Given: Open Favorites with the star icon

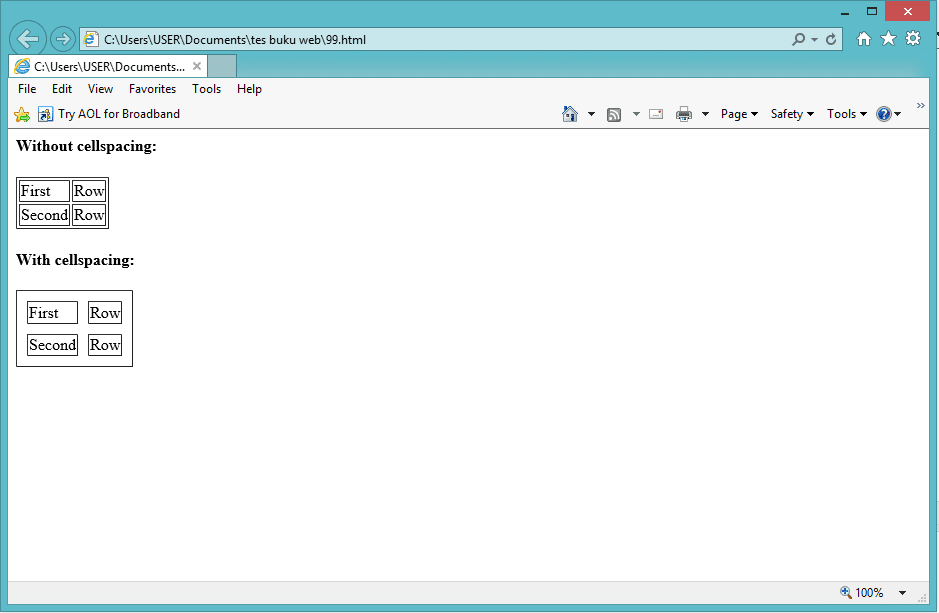Looking at the screenshot, I should click(x=888, y=38).
